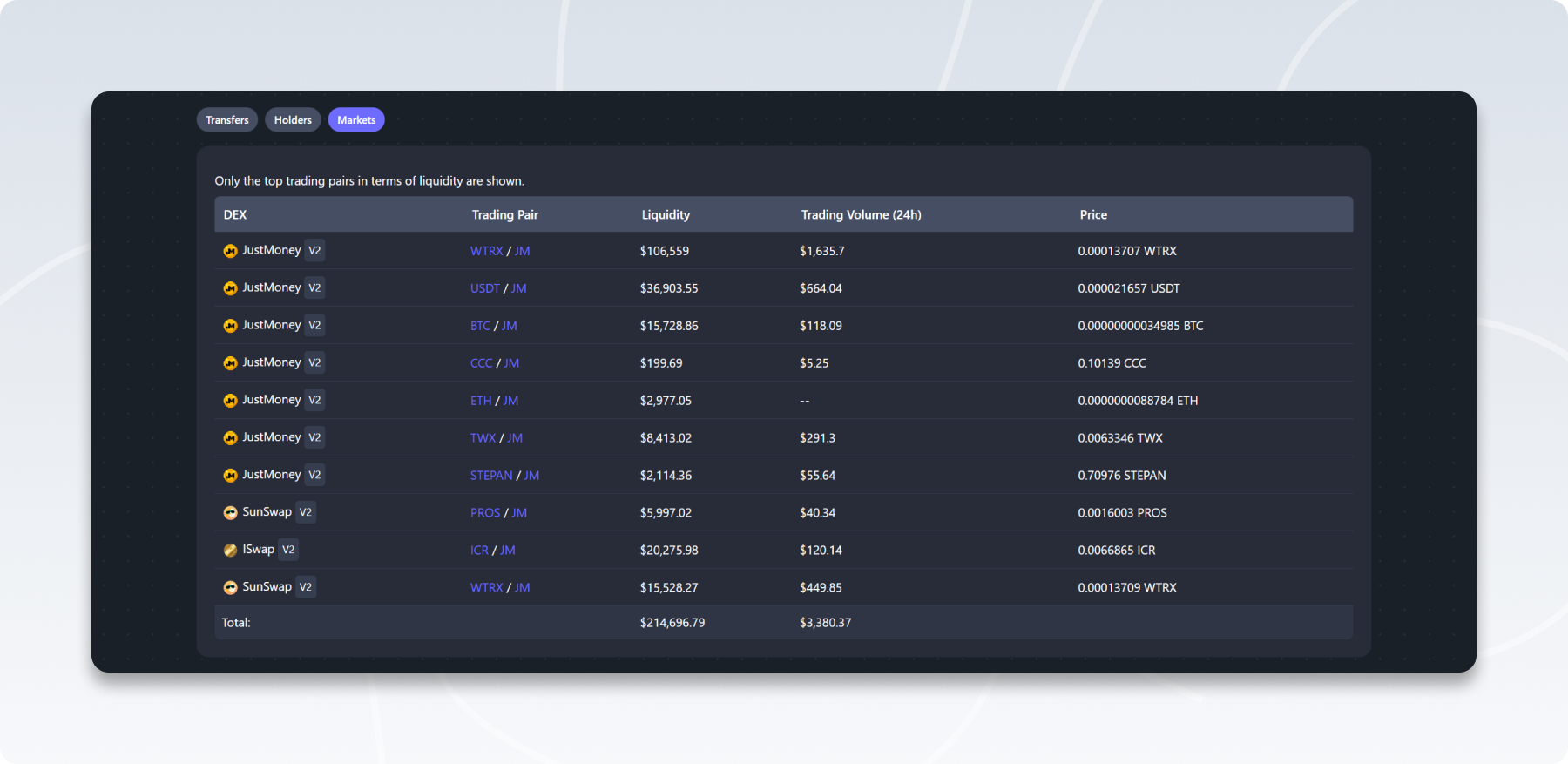Click the top trading pairs notice text
This screenshot has height=764, width=1568.
click(x=369, y=181)
